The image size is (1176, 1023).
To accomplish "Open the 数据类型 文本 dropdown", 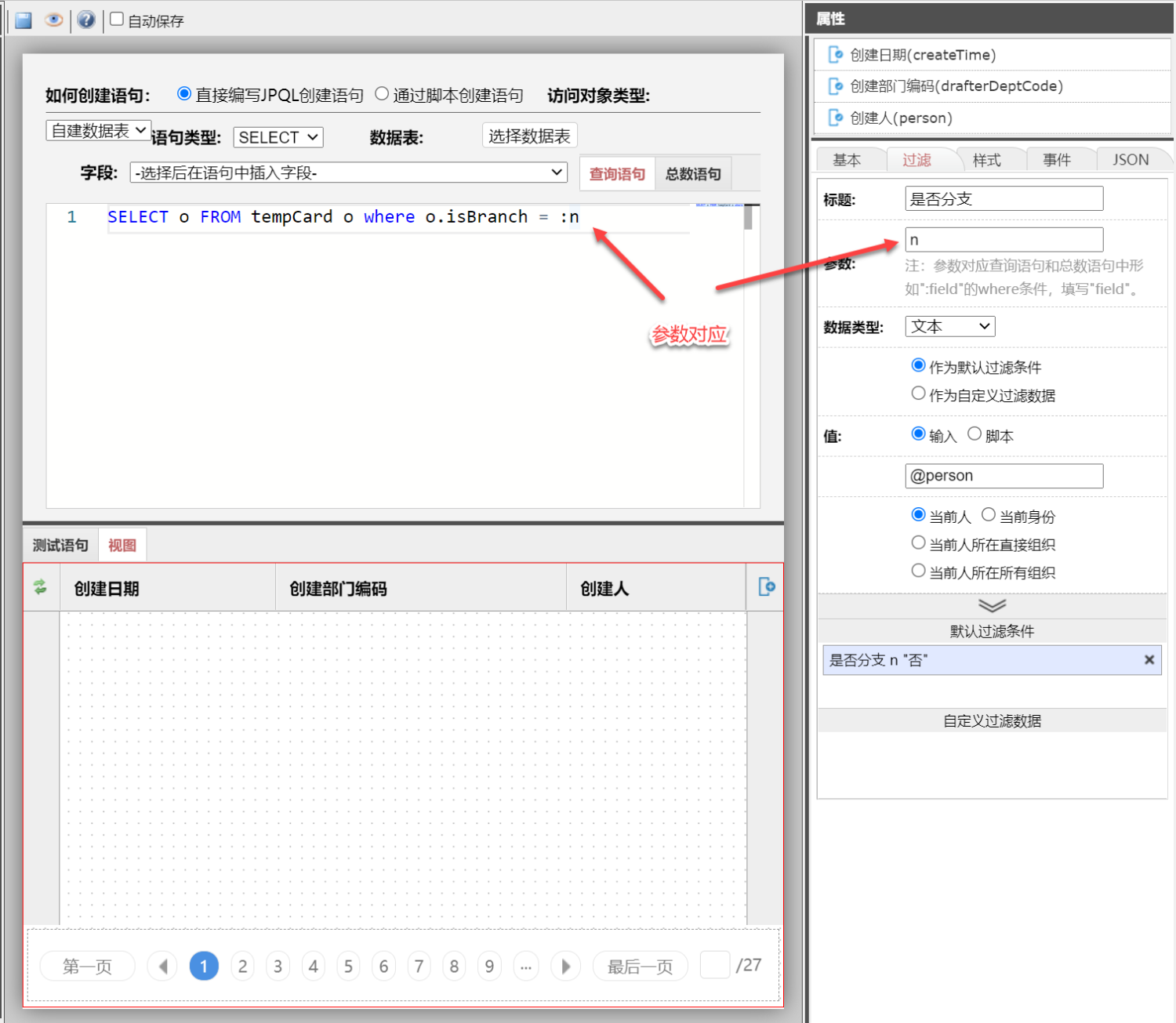I will (950, 326).
